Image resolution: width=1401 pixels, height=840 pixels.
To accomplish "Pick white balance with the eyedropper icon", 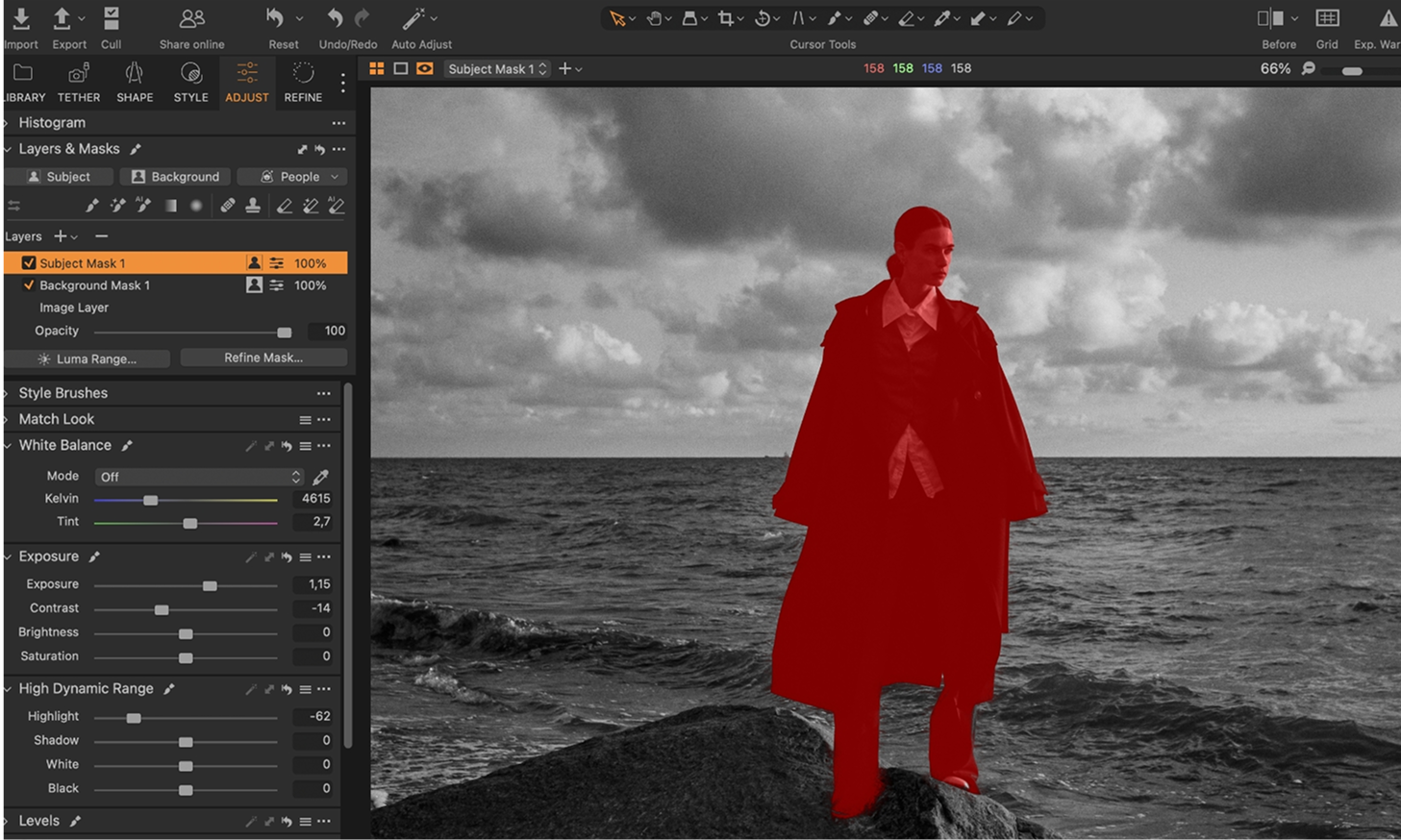I will [x=321, y=477].
